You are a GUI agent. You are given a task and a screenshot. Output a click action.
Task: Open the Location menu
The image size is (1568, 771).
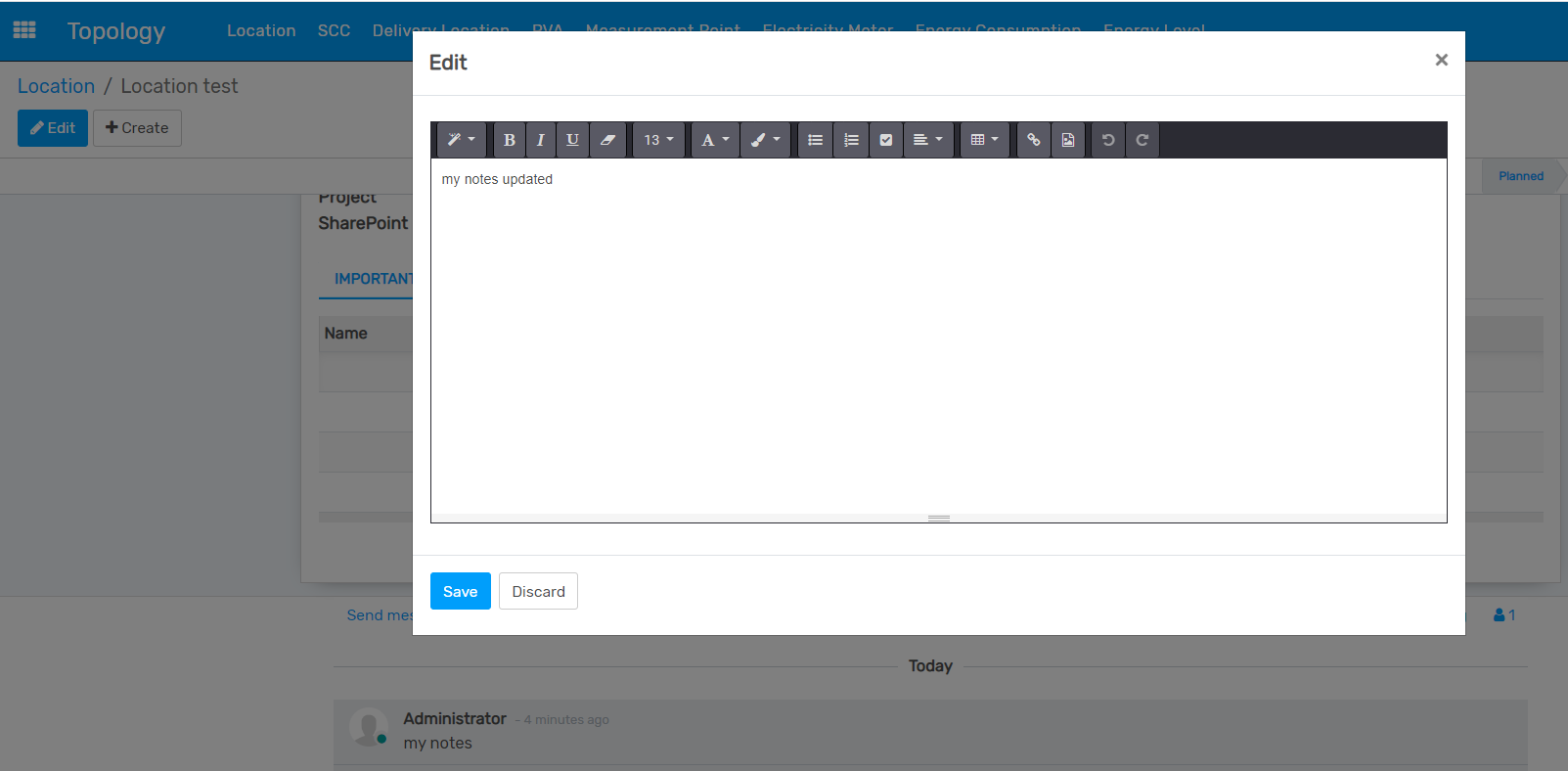261,30
